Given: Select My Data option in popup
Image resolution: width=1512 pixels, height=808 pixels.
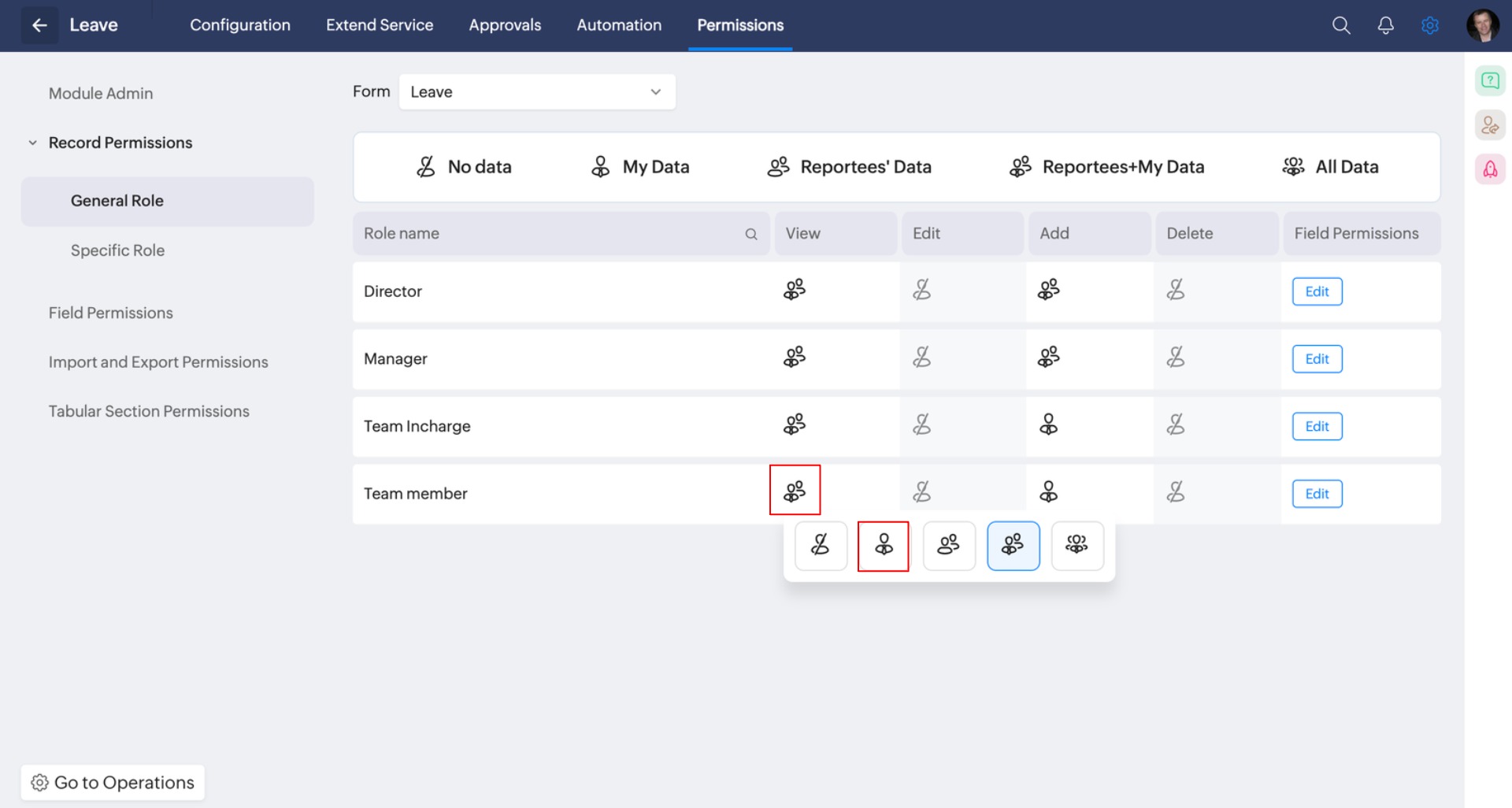Looking at the screenshot, I should coord(884,545).
